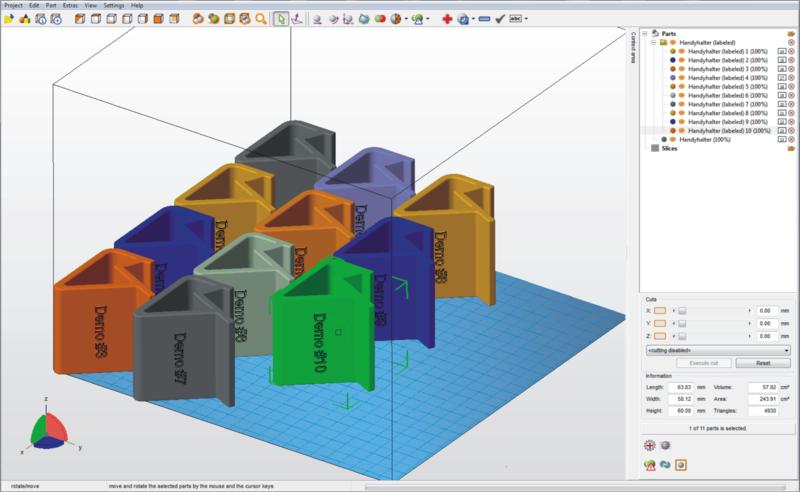
Task: Open the cutting disabled dropdown
Action: pyautogui.click(x=716, y=351)
